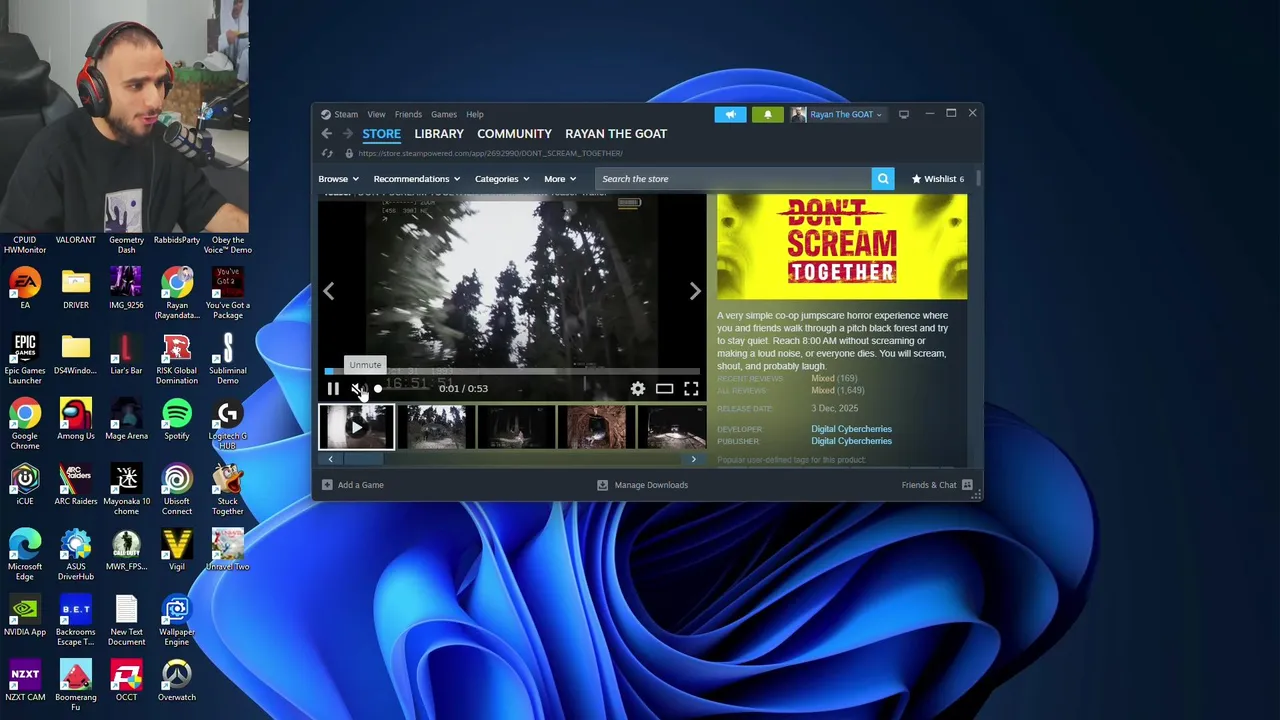Toggle theater mode on video player
Image resolution: width=1280 pixels, height=720 pixels.
664,389
